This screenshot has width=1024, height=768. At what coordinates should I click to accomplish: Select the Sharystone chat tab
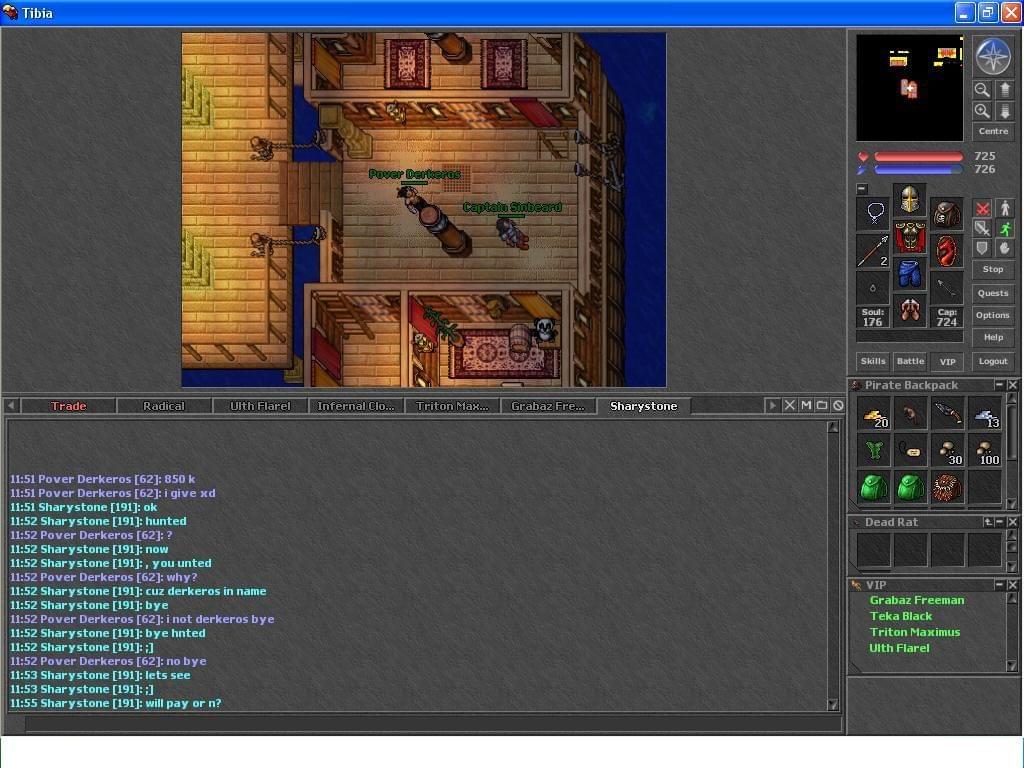click(x=644, y=406)
